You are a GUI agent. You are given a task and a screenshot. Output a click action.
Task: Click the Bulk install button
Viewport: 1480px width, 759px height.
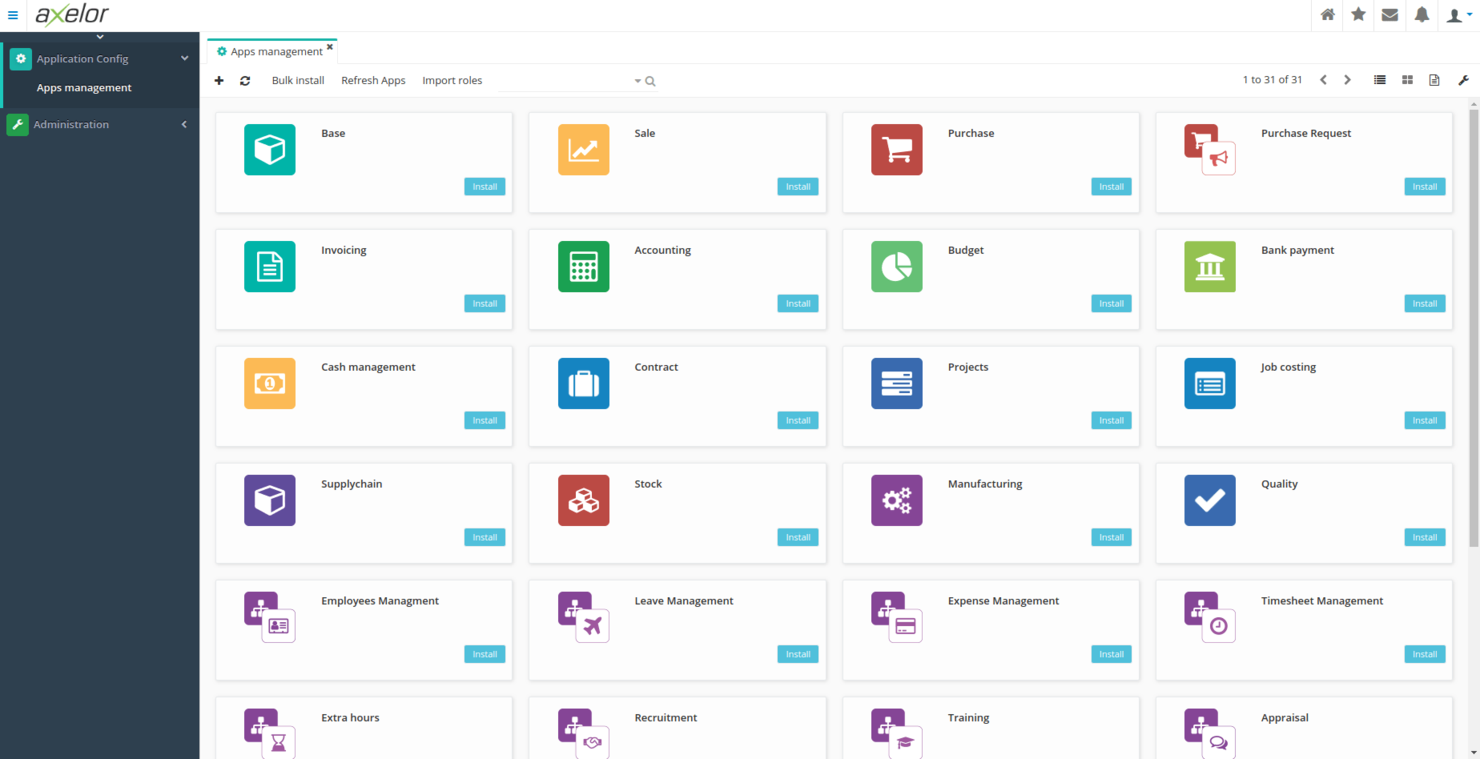pos(297,80)
